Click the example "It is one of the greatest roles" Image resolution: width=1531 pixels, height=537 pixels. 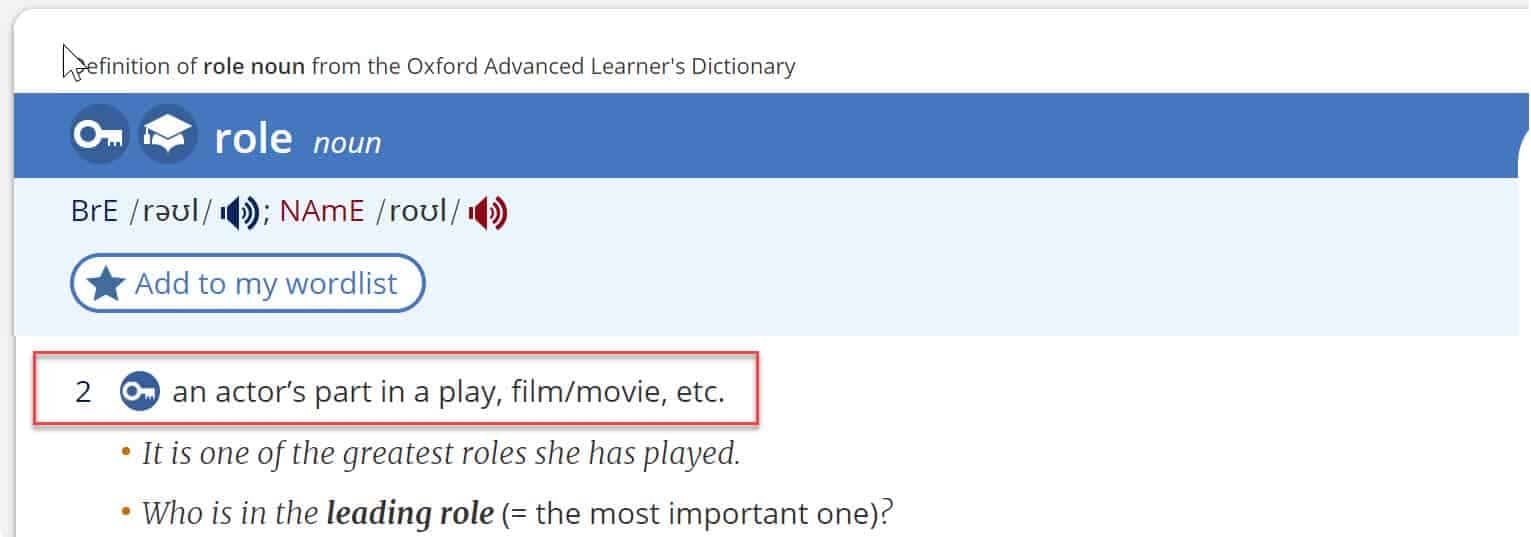[441, 454]
